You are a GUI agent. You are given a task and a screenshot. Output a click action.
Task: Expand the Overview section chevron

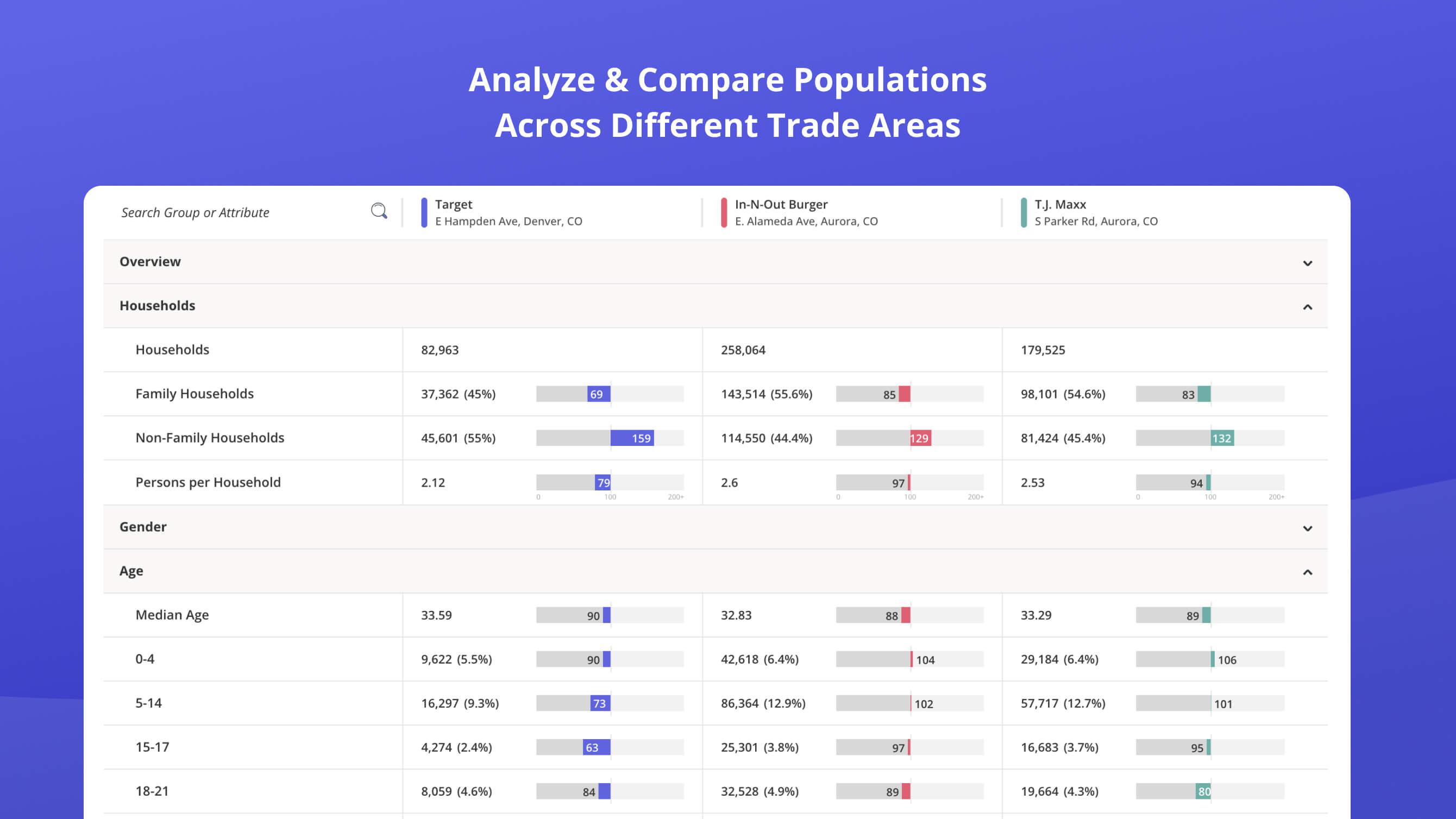pos(1307,263)
